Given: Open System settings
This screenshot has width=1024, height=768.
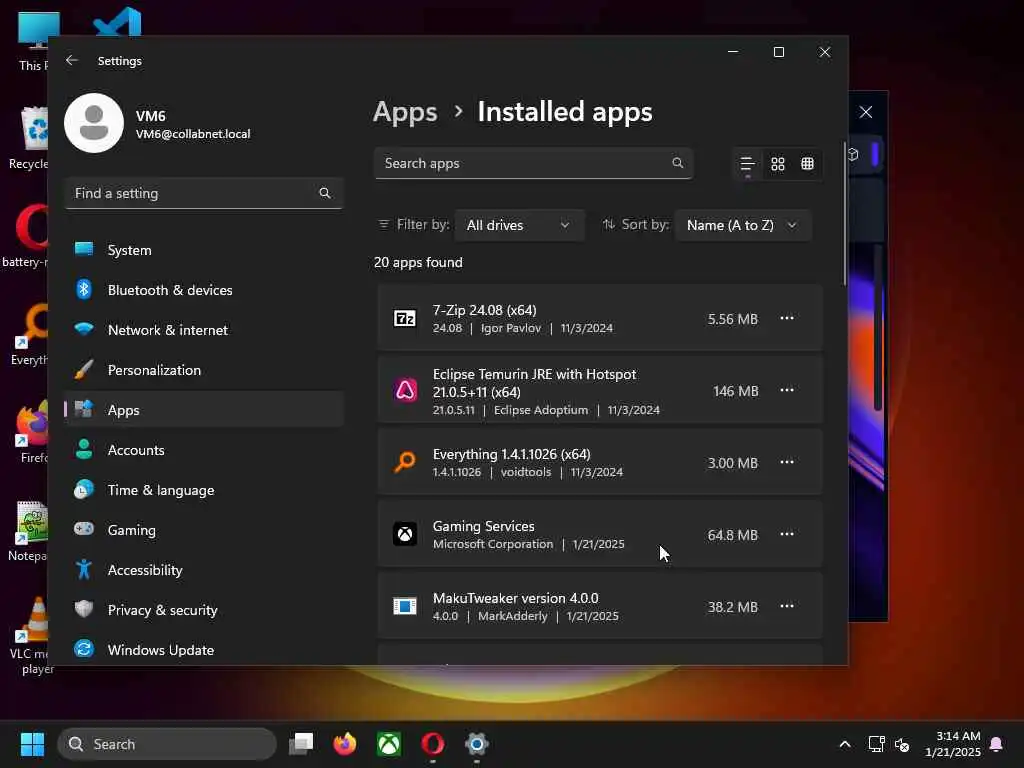Looking at the screenshot, I should click(x=204, y=250).
